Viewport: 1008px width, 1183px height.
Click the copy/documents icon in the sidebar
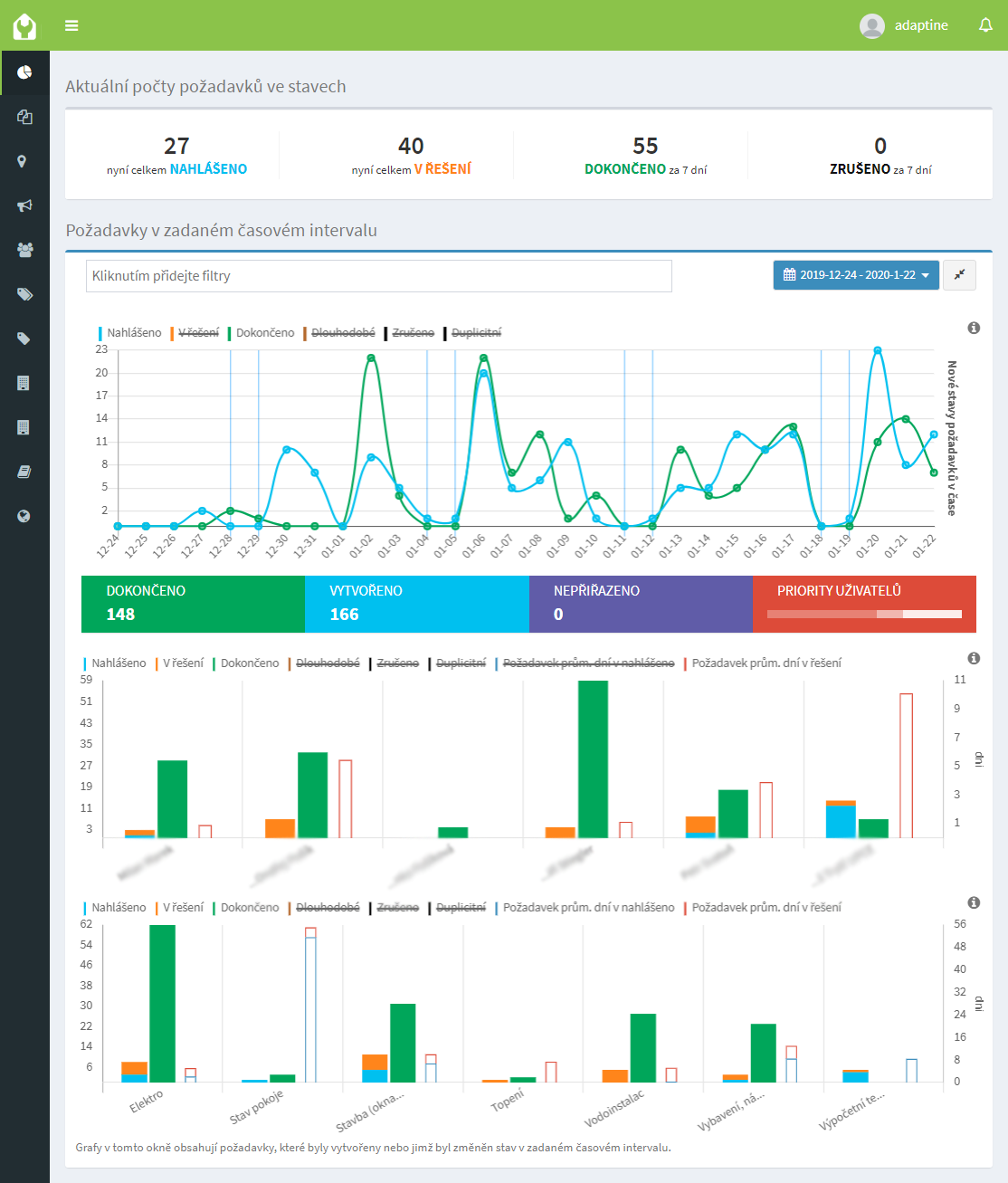tap(24, 117)
